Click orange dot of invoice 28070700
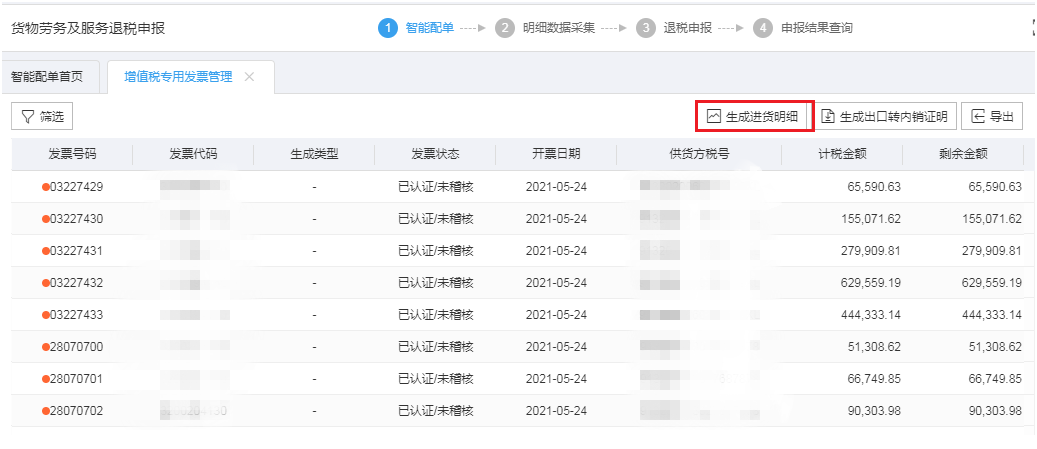 (x=46, y=347)
